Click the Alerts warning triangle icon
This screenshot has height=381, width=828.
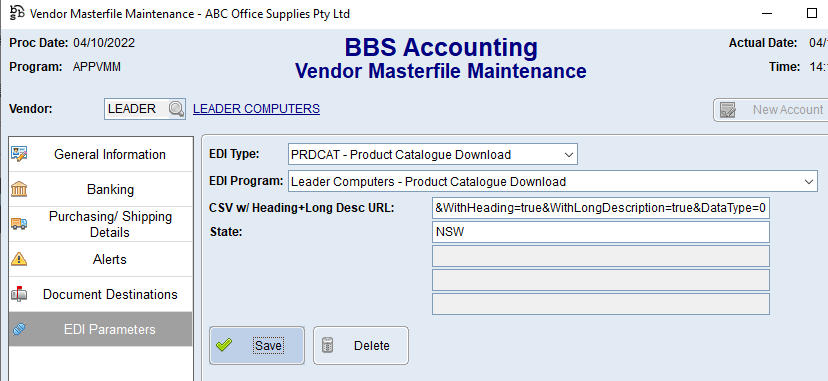point(19,259)
